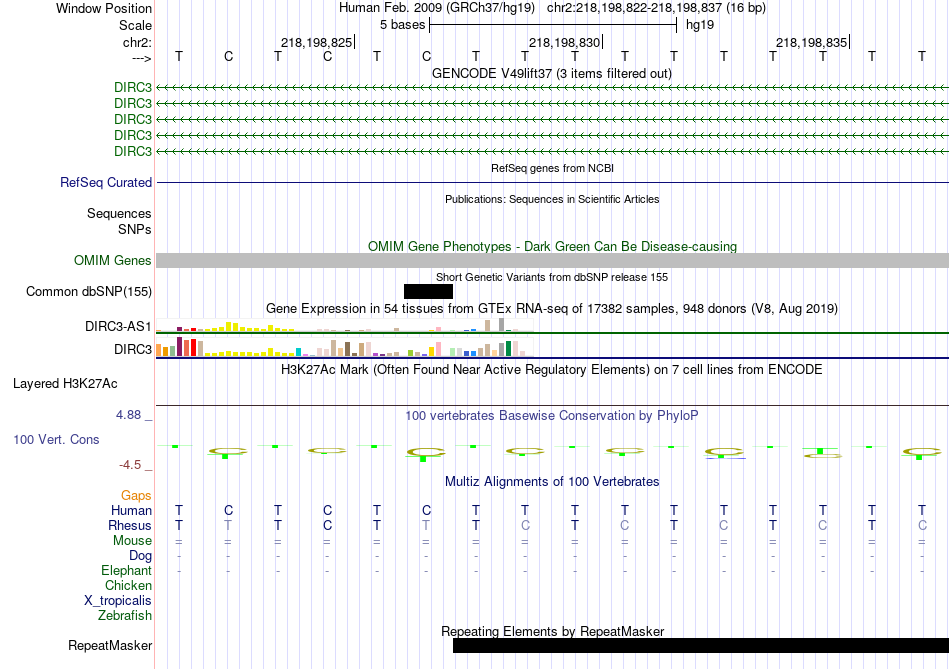This screenshot has width=950, height=669.
Task: Click the Sequences track label
Action: point(119,213)
